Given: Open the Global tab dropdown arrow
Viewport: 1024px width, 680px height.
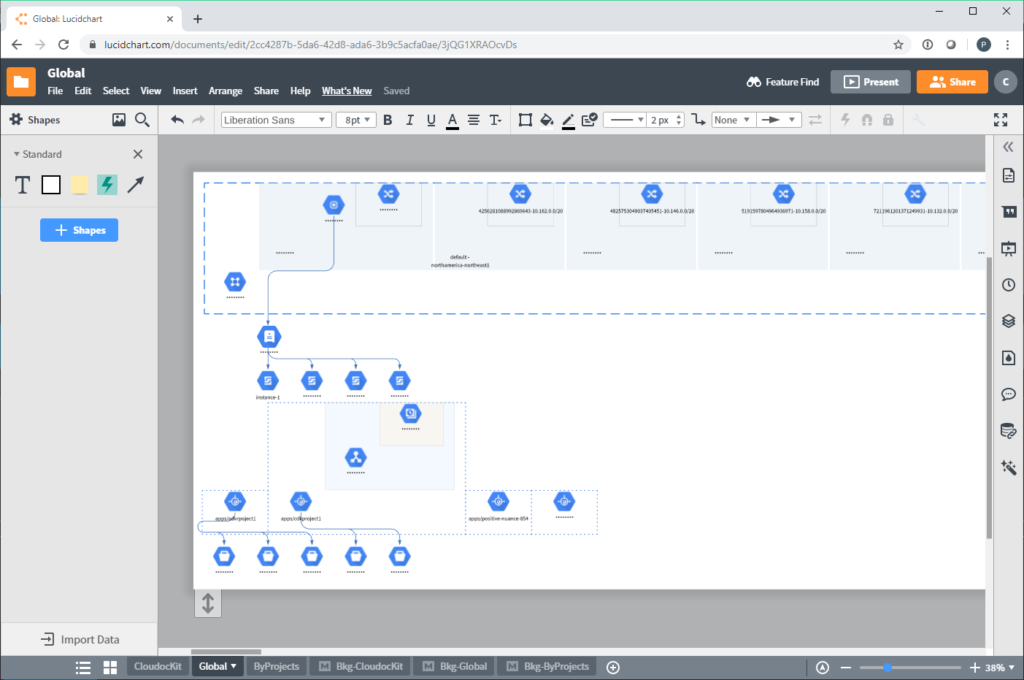Looking at the screenshot, I should pyautogui.click(x=234, y=666).
